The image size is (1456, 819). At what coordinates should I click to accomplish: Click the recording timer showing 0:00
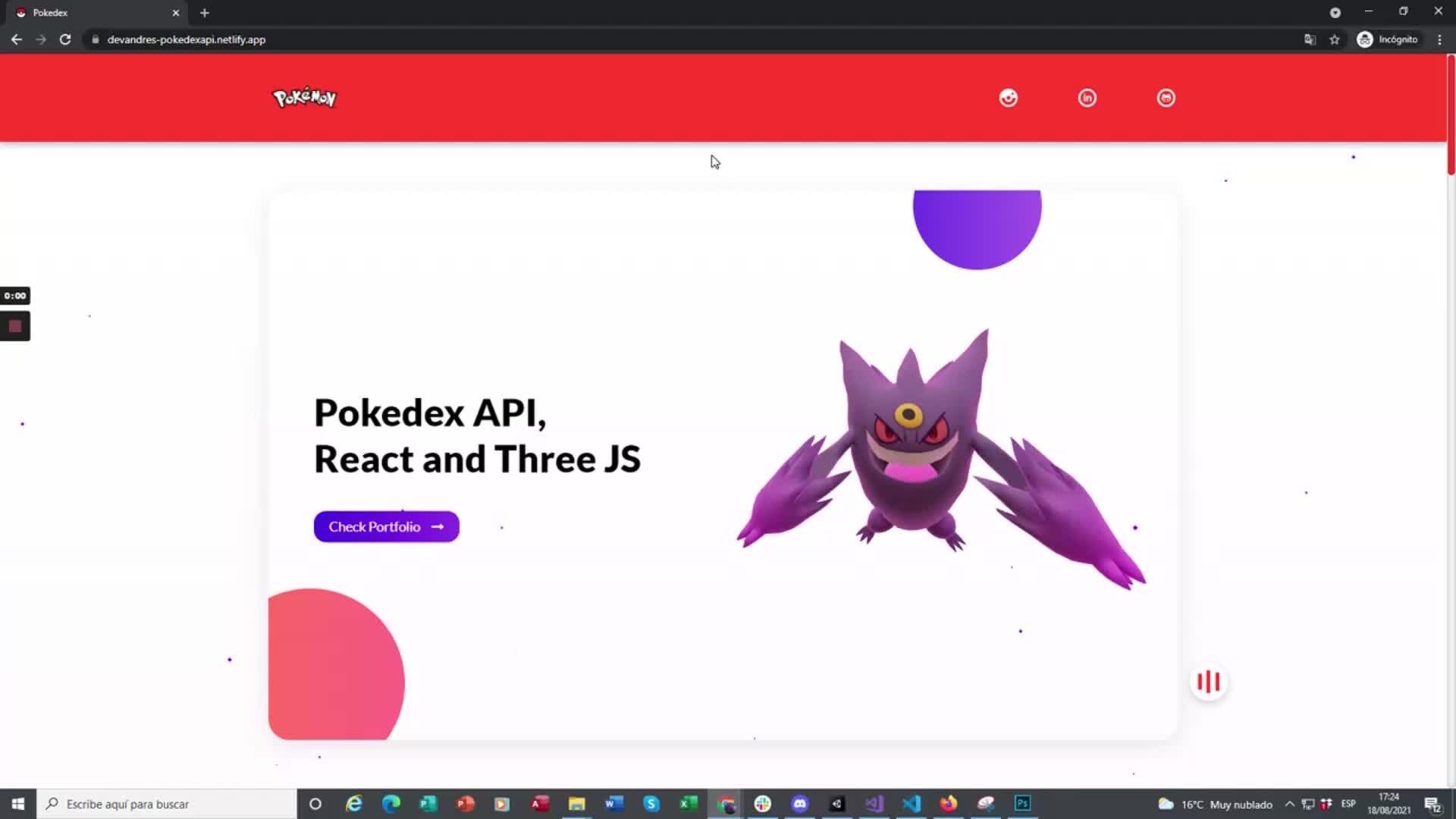coord(15,295)
